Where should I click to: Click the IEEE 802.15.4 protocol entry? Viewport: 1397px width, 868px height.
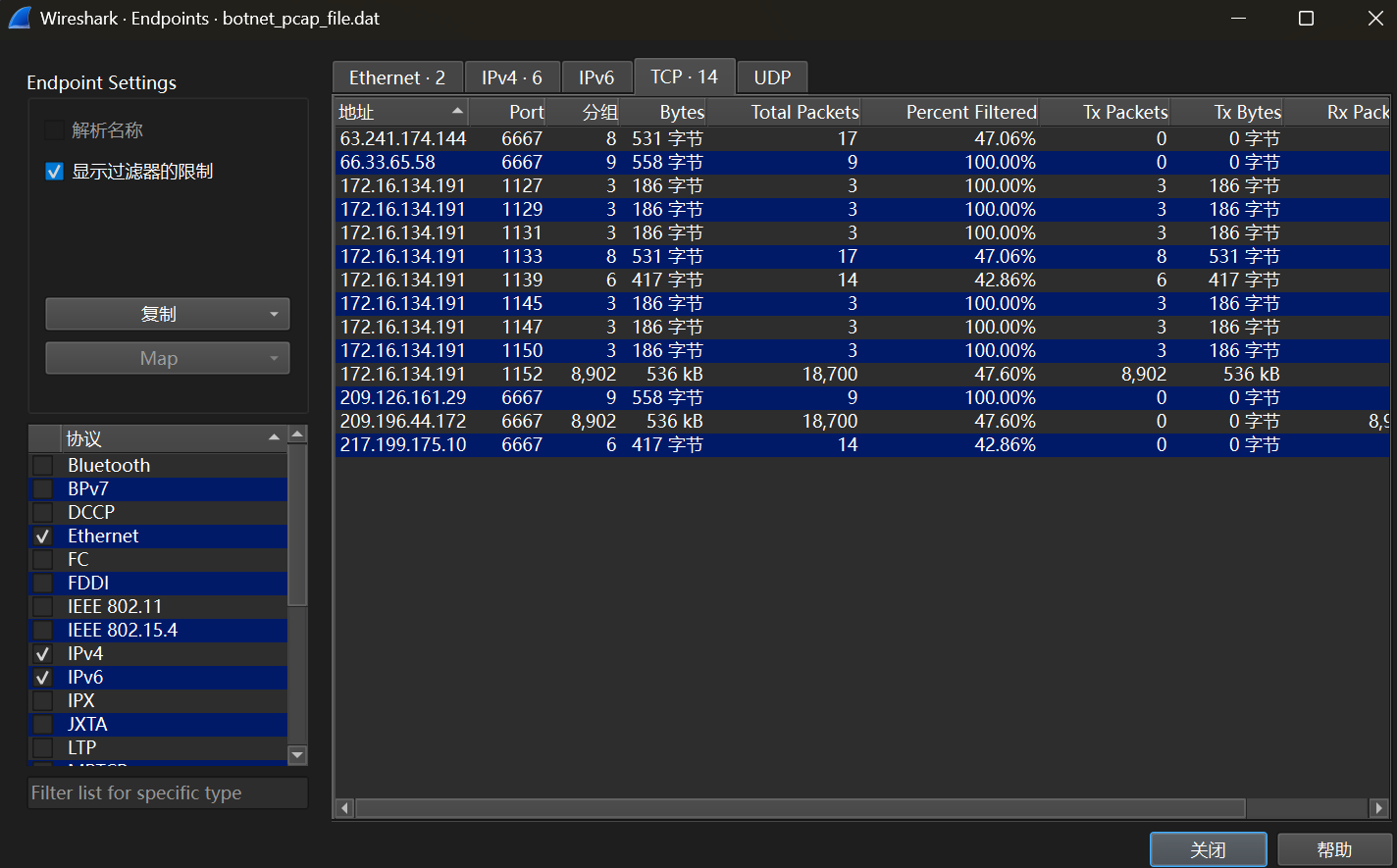pyautogui.click(x=123, y=630)
